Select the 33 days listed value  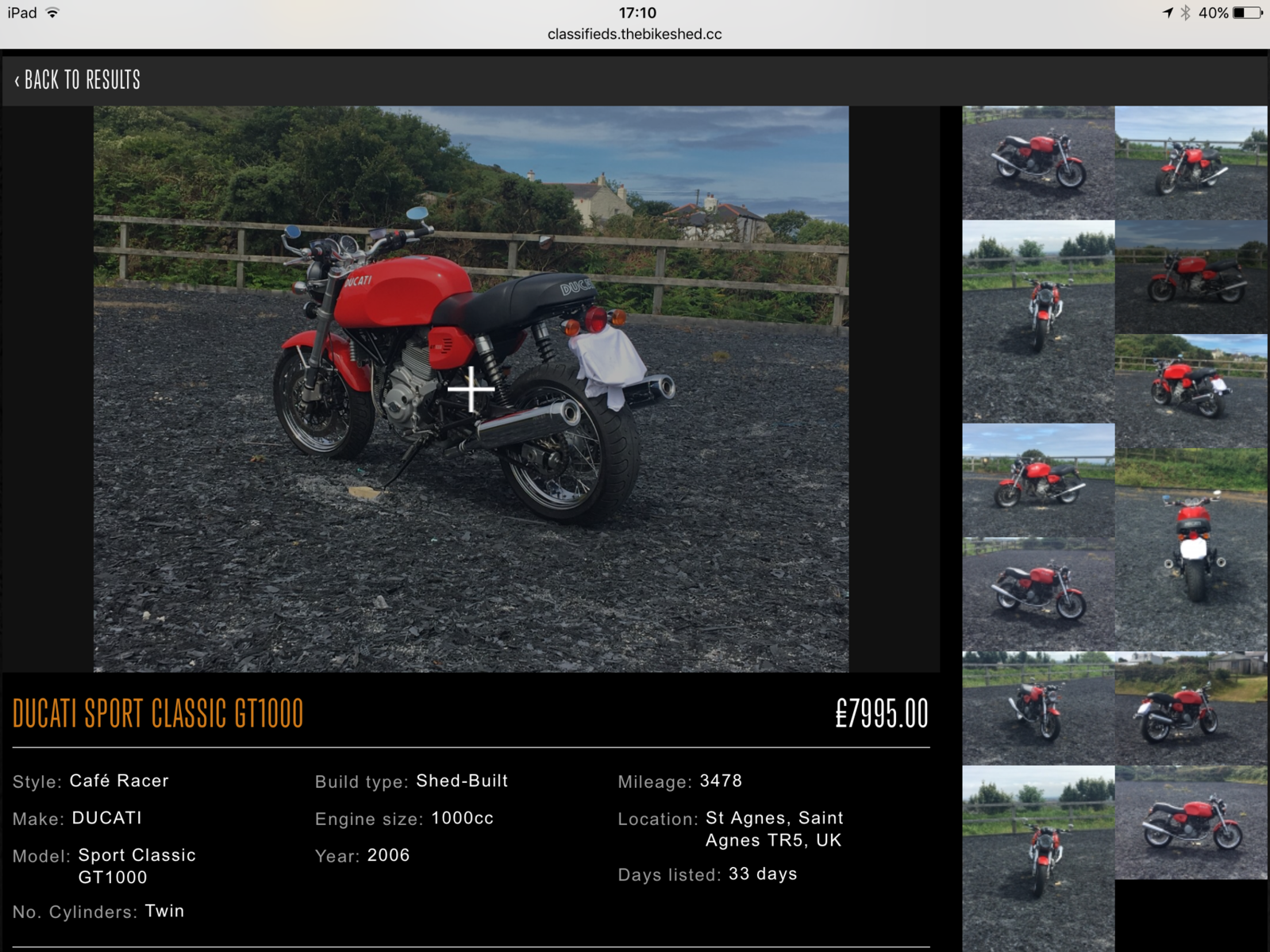[x=763, y=873]
